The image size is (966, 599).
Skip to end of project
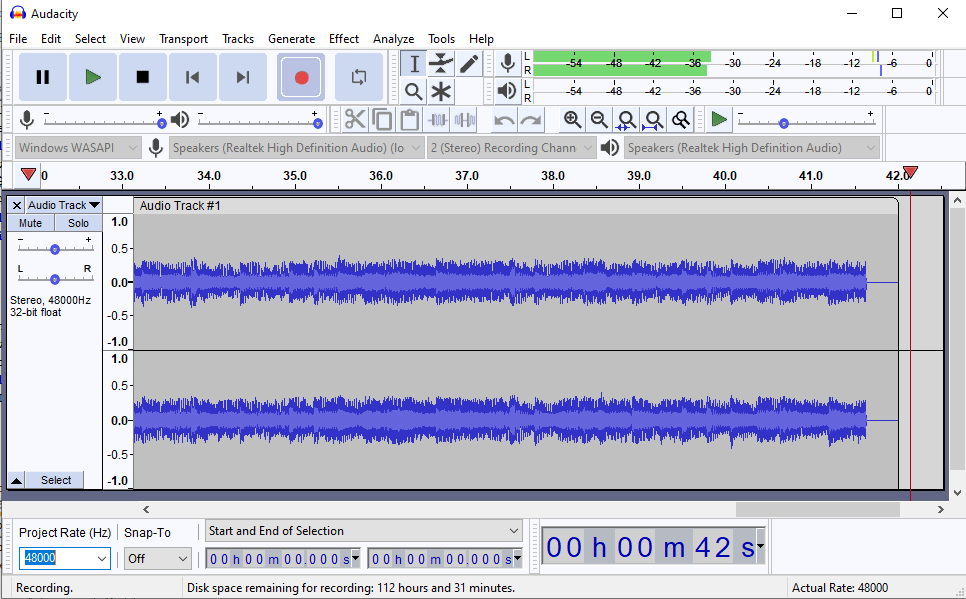243,77
